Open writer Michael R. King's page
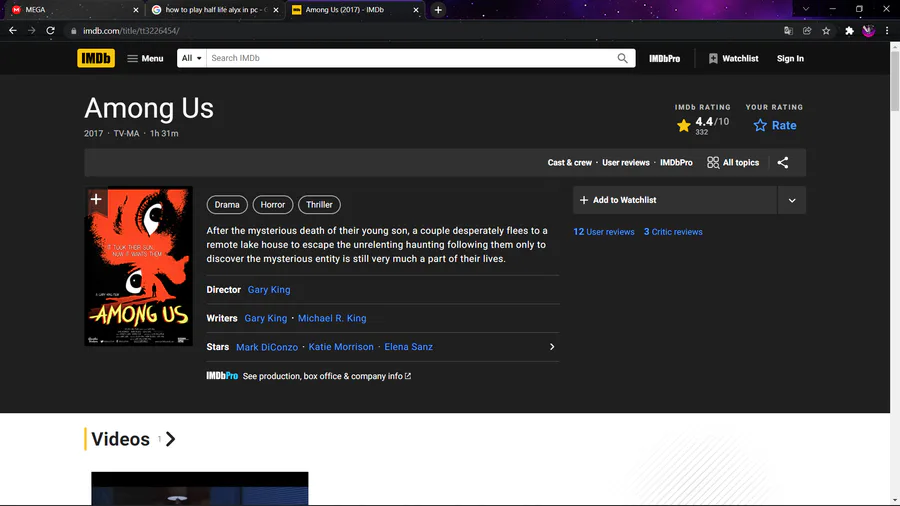The image size is (900, 506). click(x=332, y=318)
